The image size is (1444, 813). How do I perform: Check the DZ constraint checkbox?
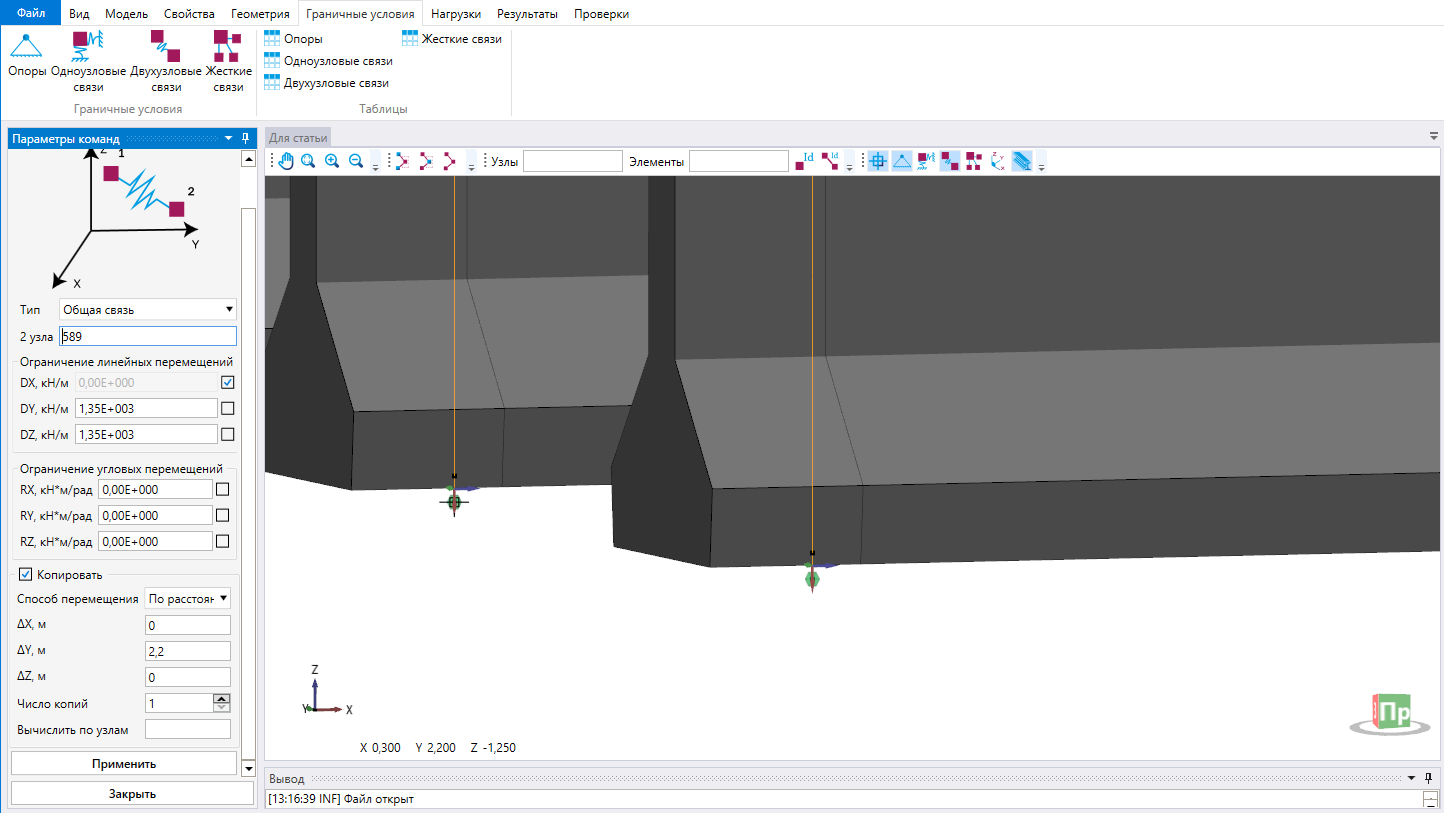[x=227, y=434]
